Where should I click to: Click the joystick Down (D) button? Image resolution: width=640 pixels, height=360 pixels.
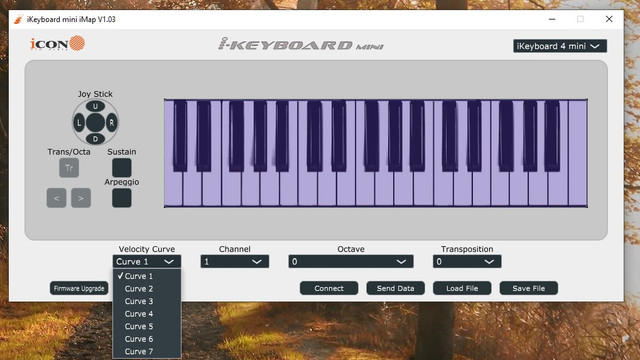[95, 138]
